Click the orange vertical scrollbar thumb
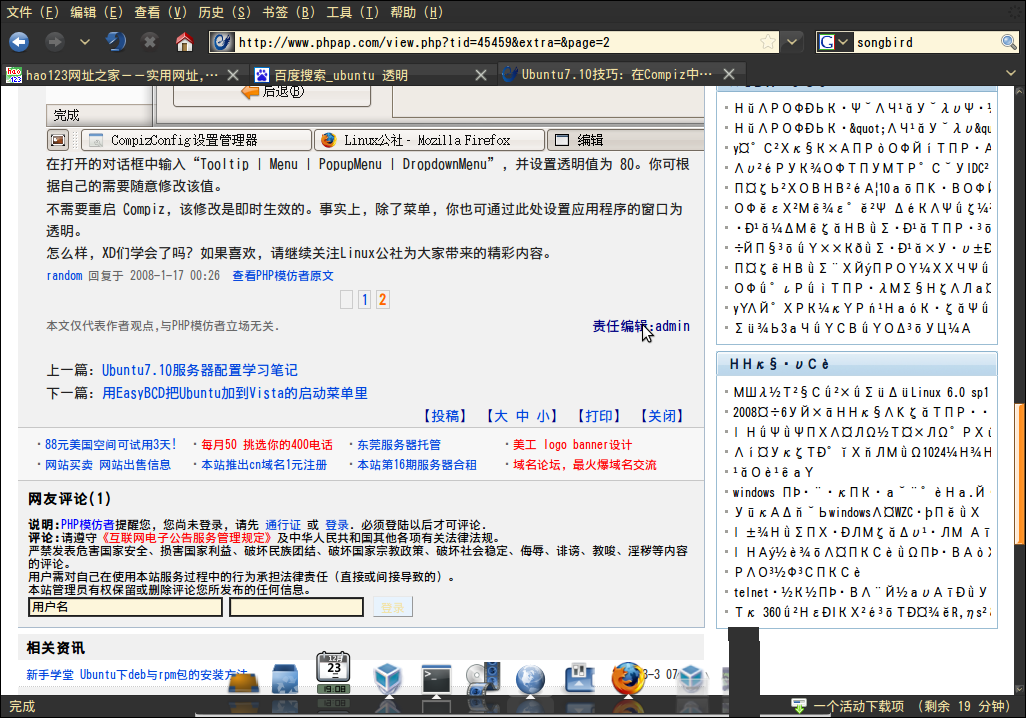Screen dimensions: 1026x718 click(x=1018, y=475)
